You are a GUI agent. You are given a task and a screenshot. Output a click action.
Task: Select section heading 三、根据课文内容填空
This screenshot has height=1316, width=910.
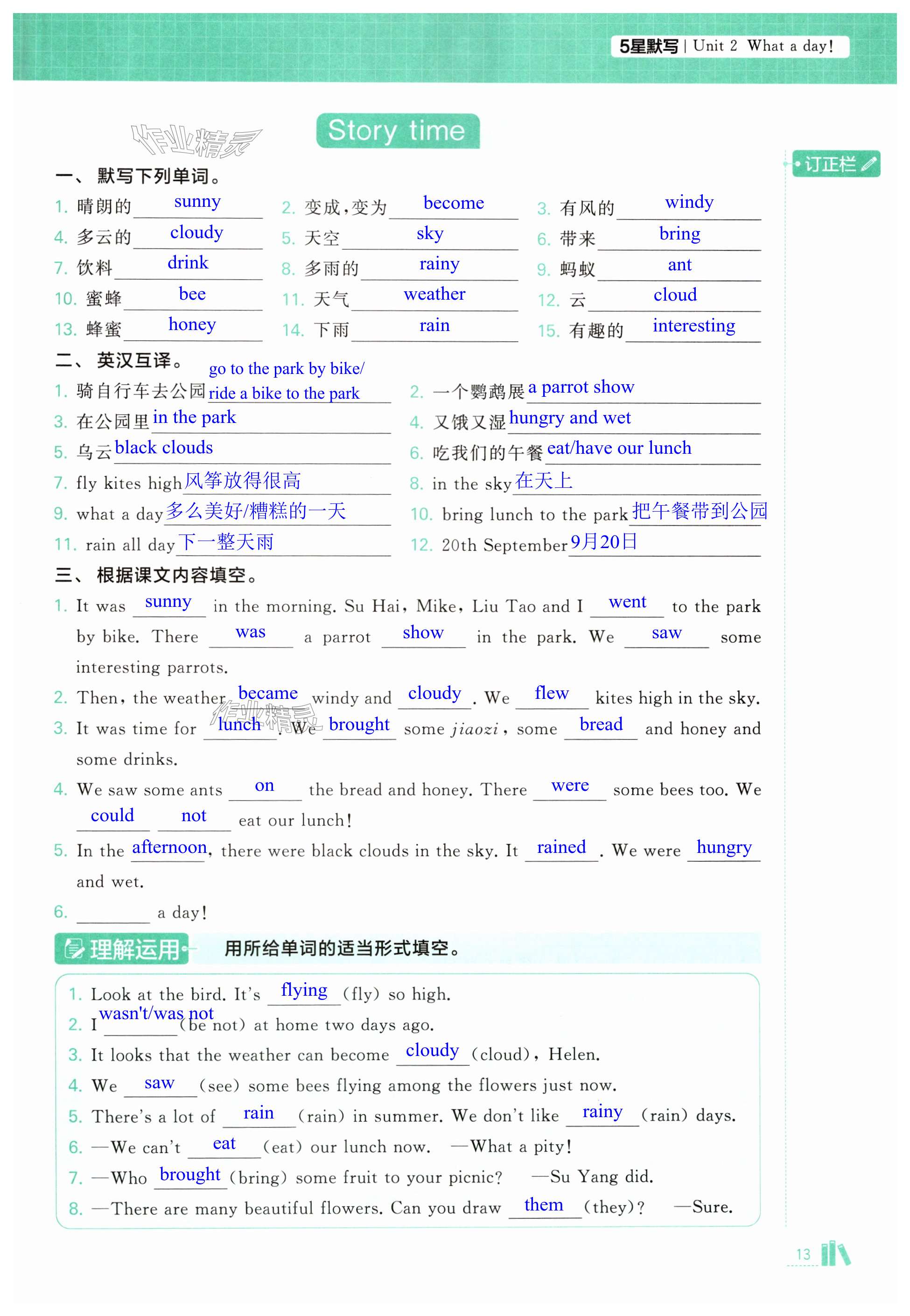coord(157,575)
